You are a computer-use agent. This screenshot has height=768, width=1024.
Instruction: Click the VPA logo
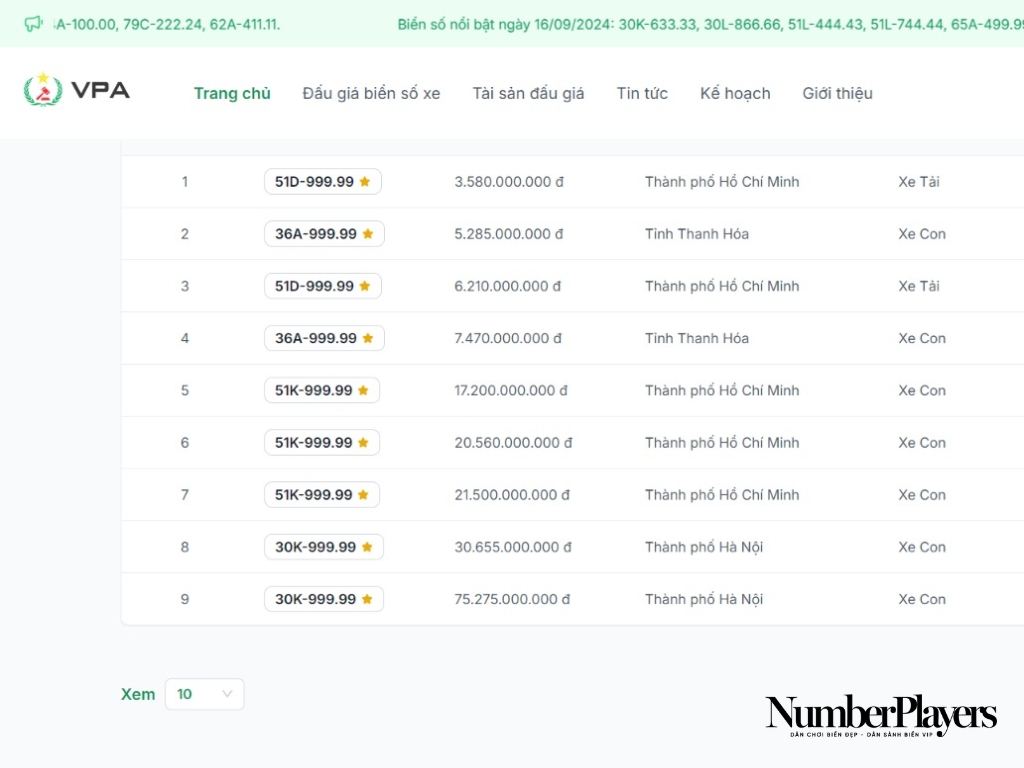click(x=77, y=91)
